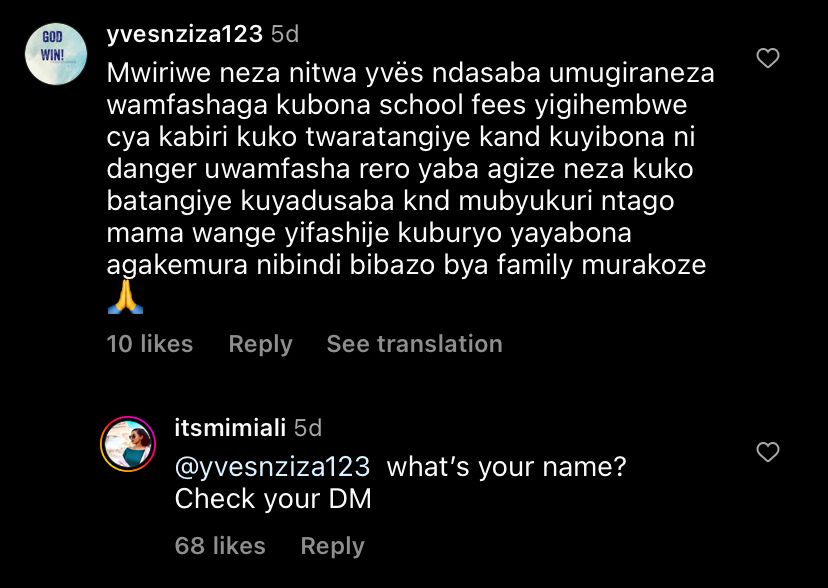This screenshot has width=828, height=588.
Task: View the 68 likes list
Action: coord(220,546)
